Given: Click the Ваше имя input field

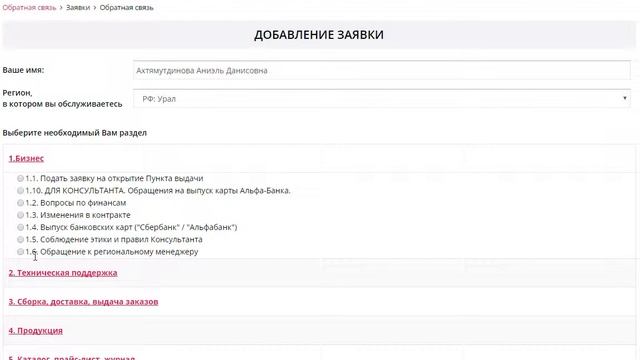Looking at the screenshot, I should [x=382, y=70].
